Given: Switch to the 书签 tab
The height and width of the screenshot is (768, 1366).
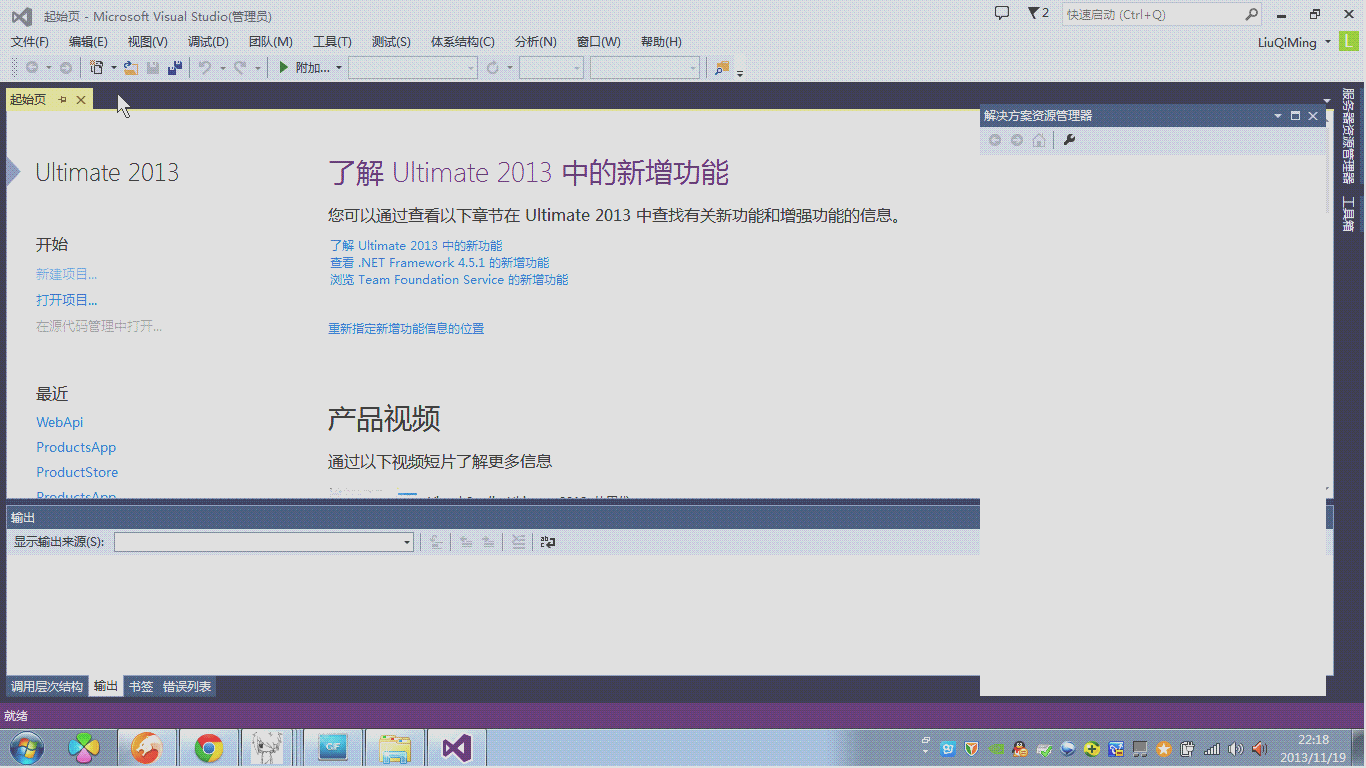Looking at the screenshot, I should point(141,687).
